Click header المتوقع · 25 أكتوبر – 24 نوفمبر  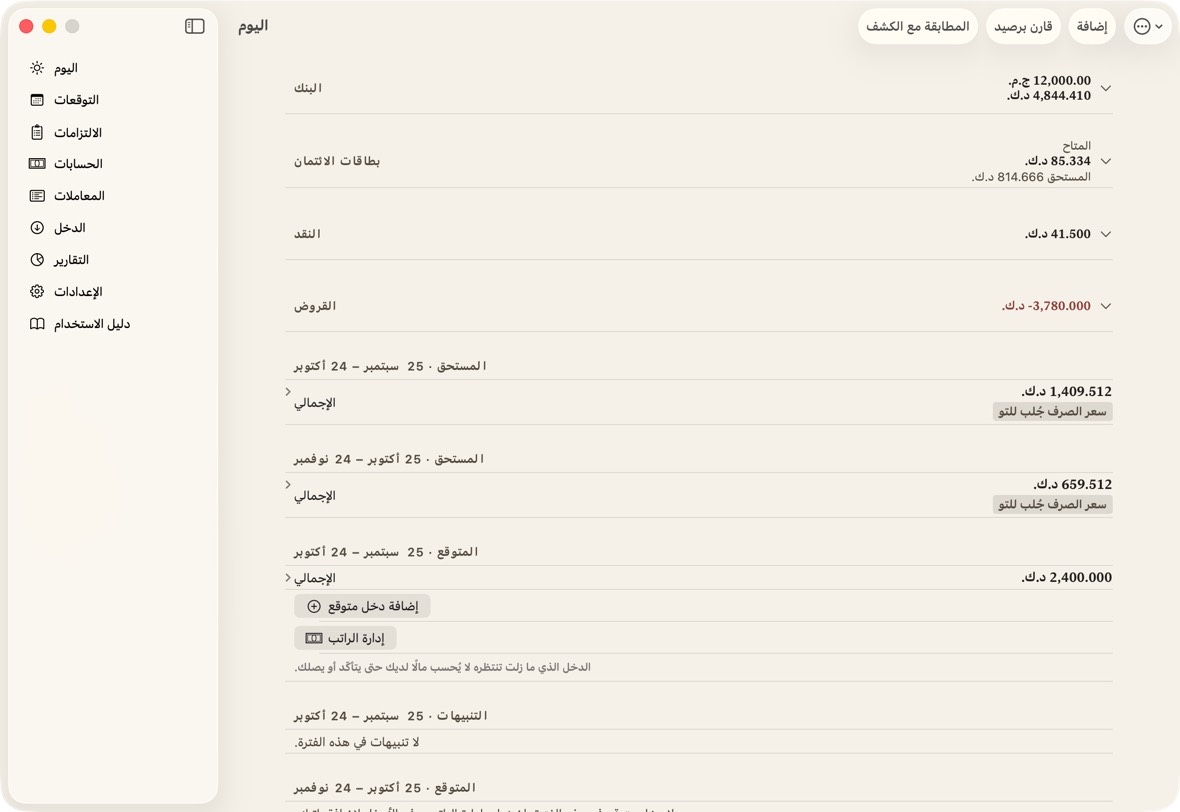pos(385,788)
